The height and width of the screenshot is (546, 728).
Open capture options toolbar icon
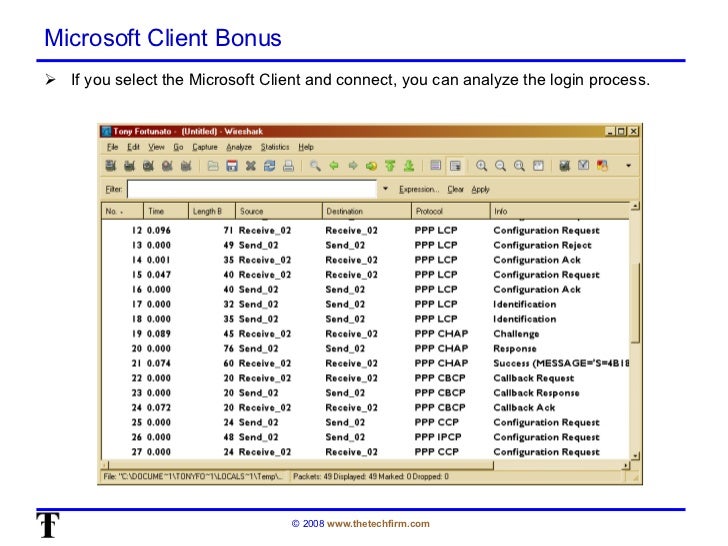tap(130, 166)
